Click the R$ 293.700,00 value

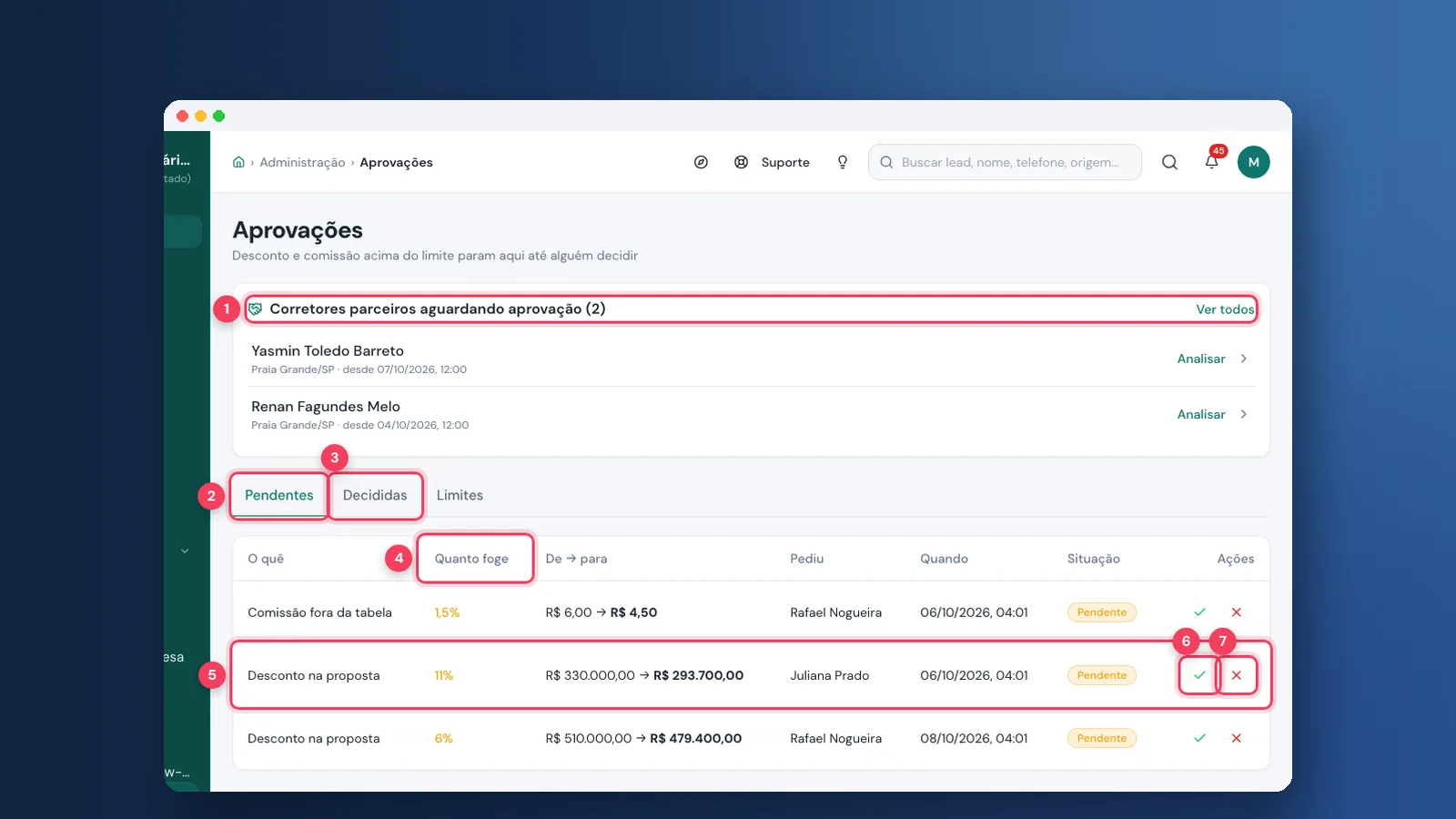(698, 675)
